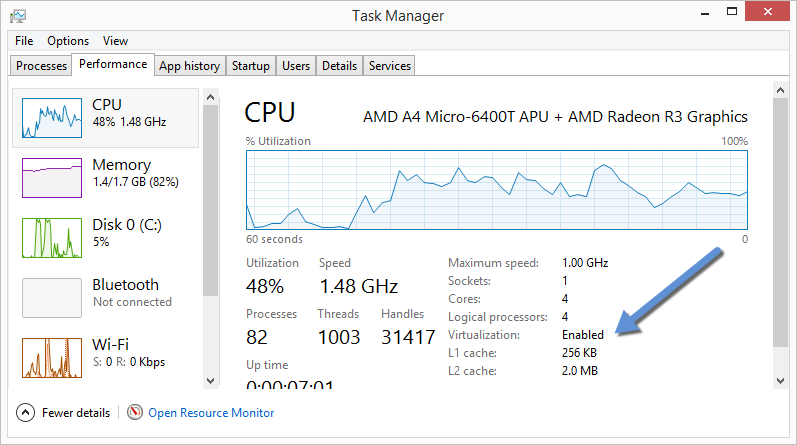Click the Resource Monitor icon
The width and height of the screenshot is (797, 445).
click(135, 412)
